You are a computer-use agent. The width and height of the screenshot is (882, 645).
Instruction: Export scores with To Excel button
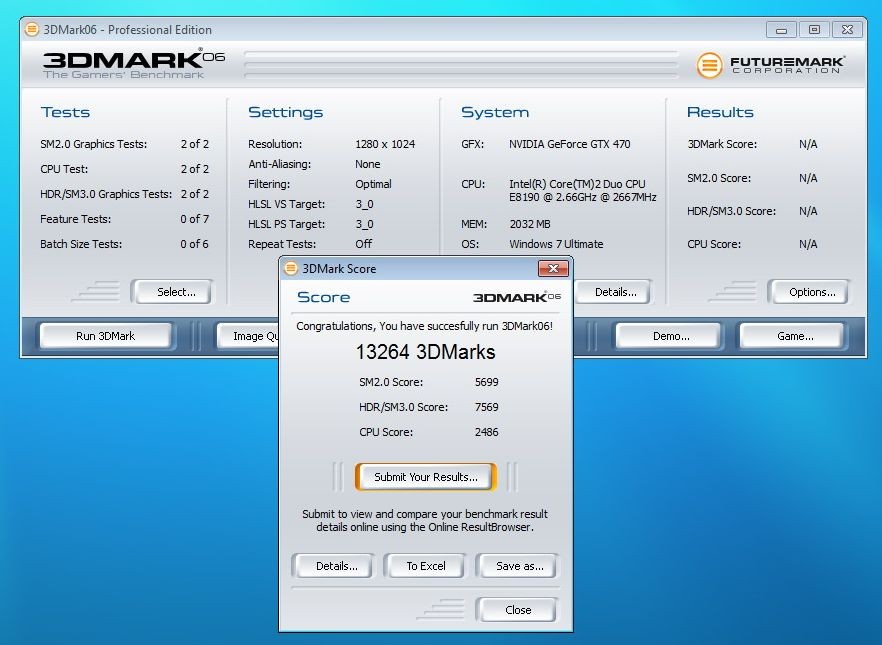425,566
